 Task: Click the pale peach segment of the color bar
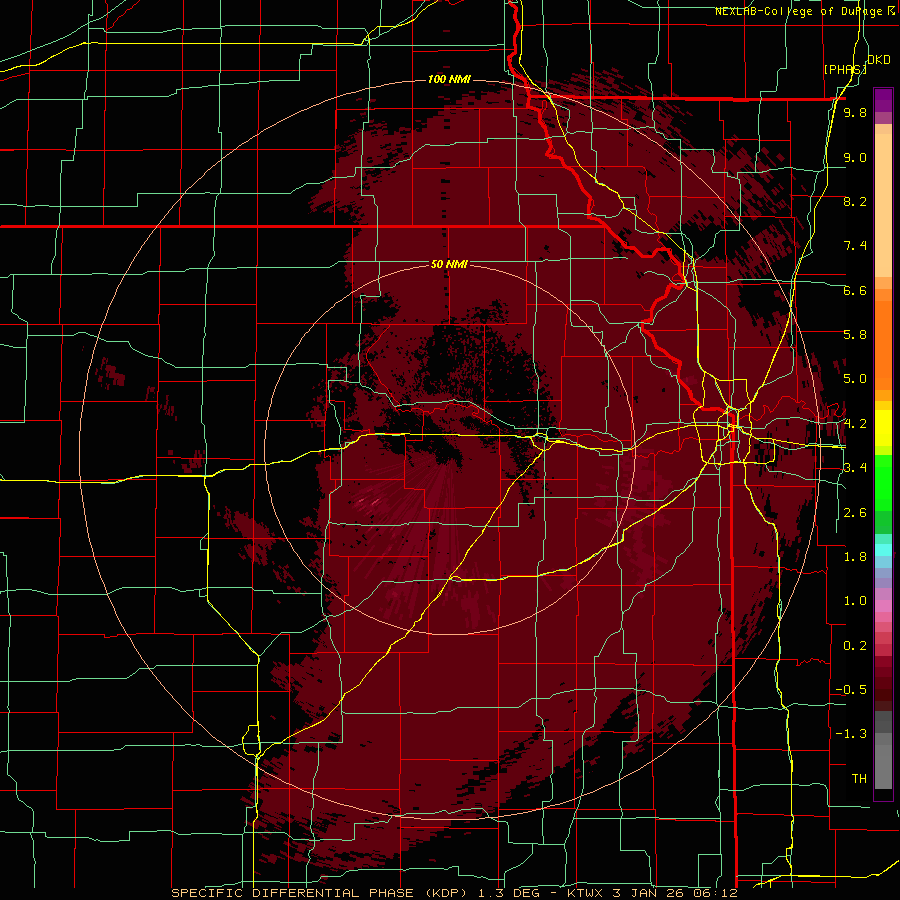(x=883, y=207)
